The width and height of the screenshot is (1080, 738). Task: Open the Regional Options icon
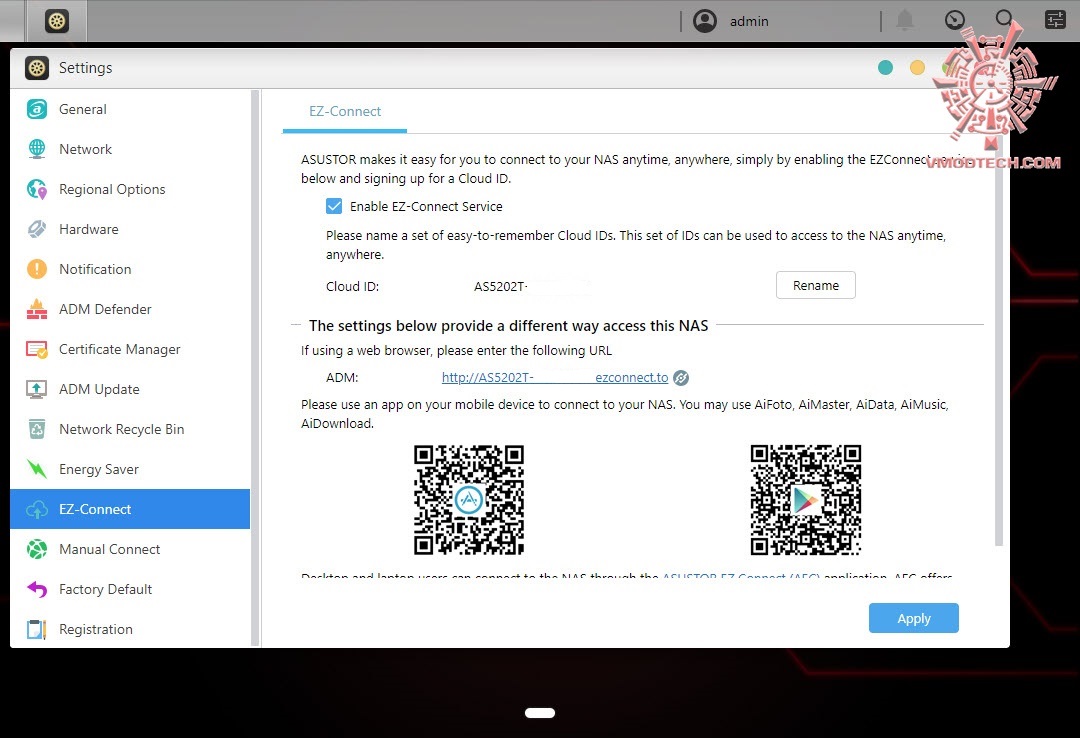click(37, 189)
